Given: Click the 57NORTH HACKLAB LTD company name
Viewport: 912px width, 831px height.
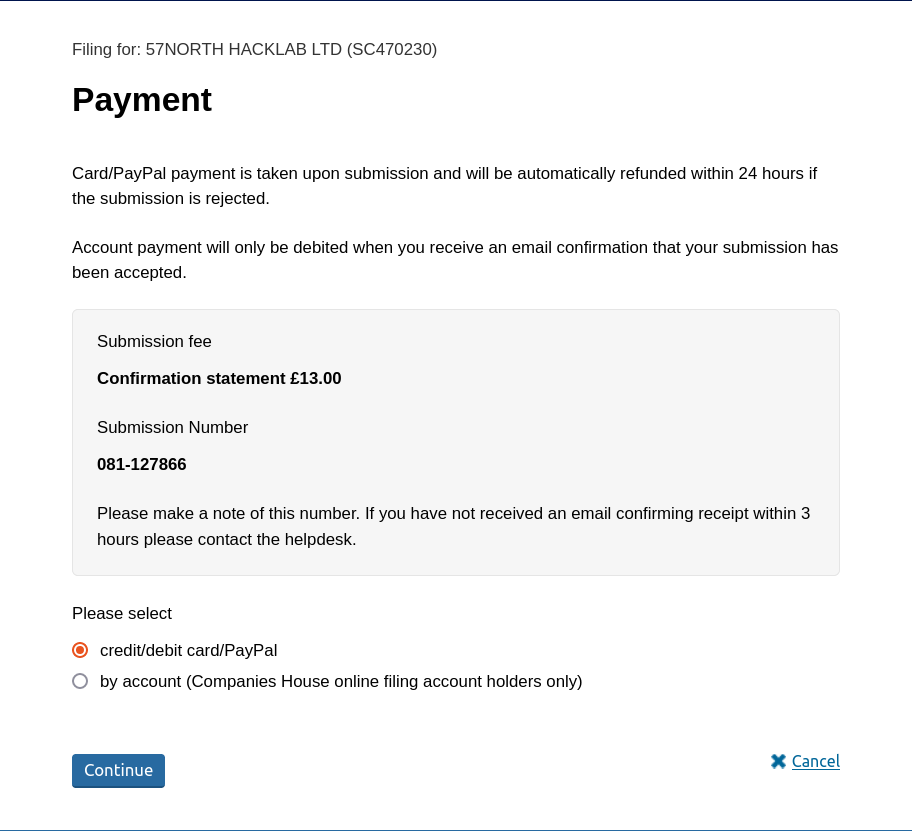Looking at the screenshot, I should (244, 49).
